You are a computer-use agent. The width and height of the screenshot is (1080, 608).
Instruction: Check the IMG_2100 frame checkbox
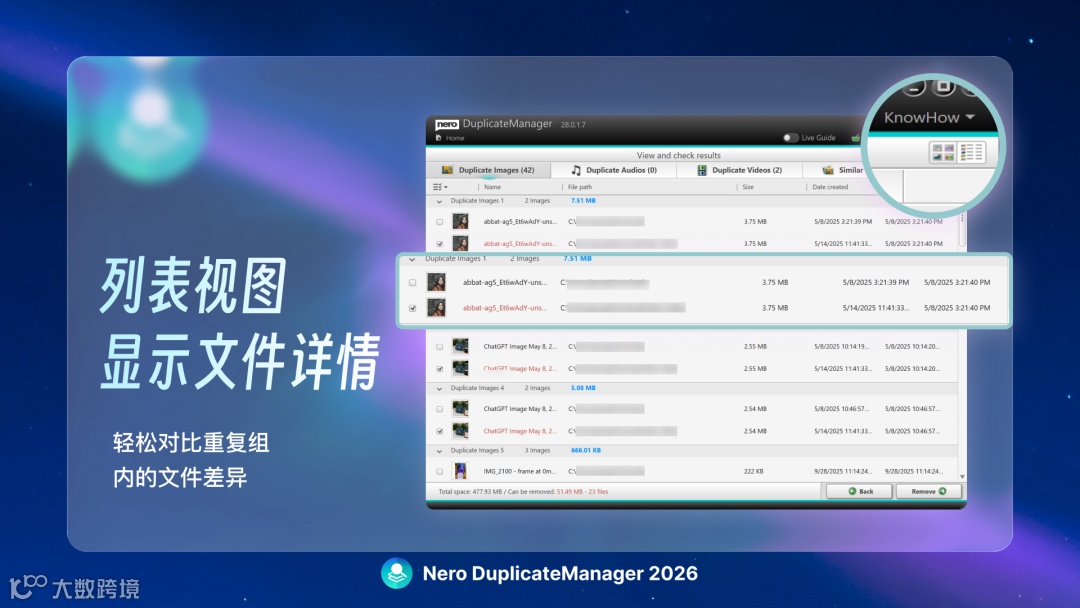[x=439, y=472]
